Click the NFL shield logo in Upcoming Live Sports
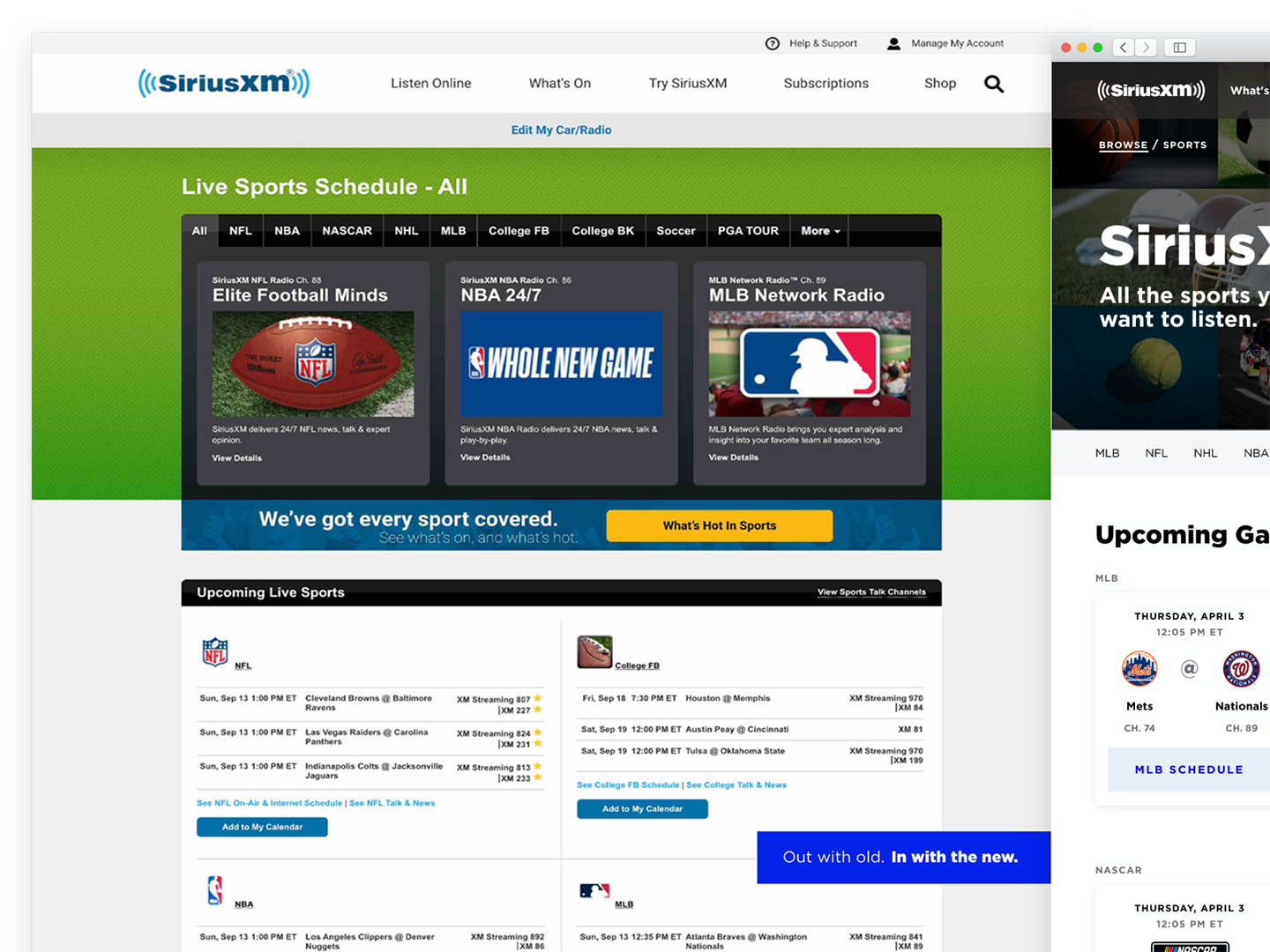This screenshot has height=952, width=1270. pos(215,651)
